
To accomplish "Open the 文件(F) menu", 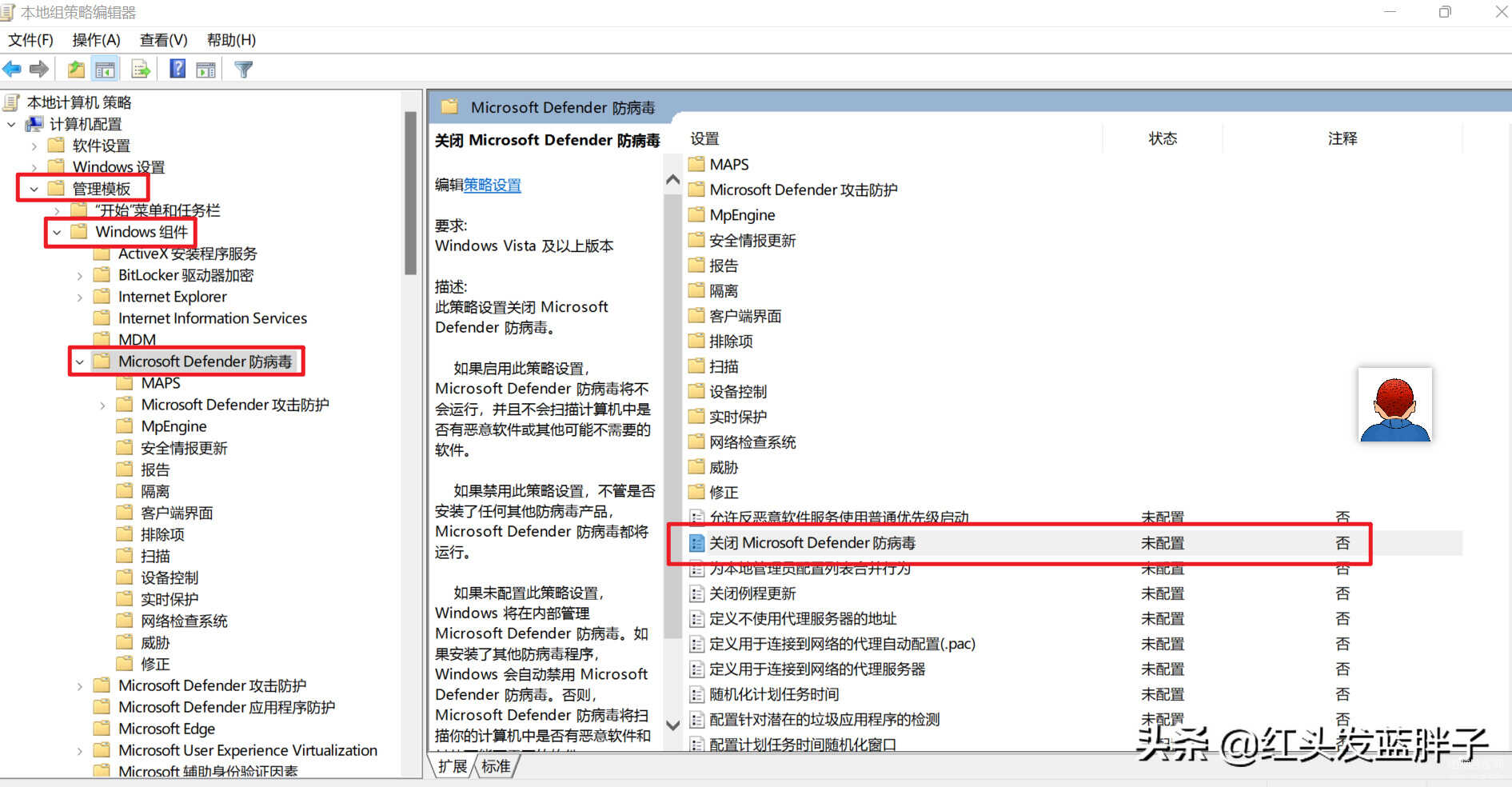I will click(30, 40).
